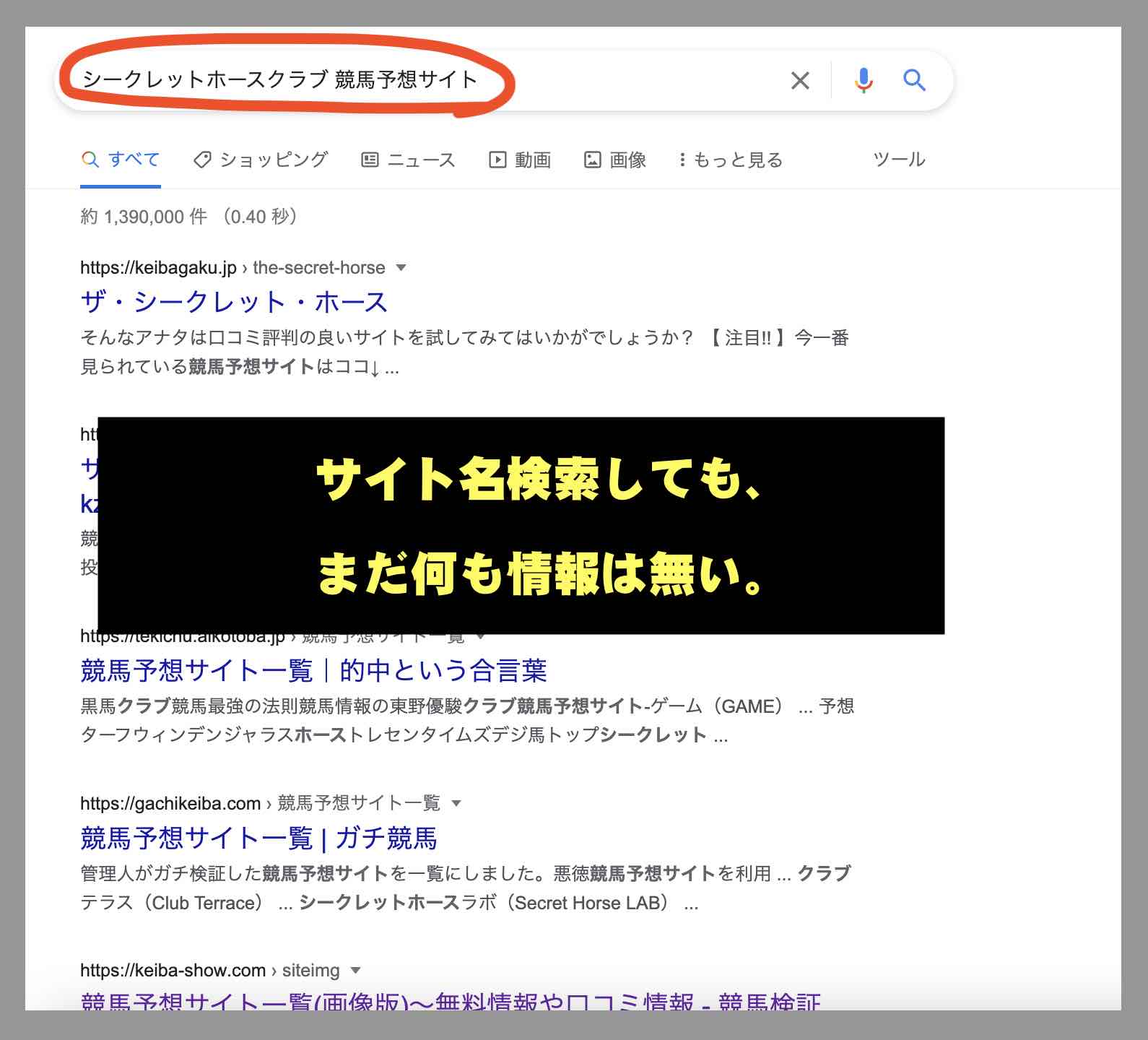This screenshot has height=1040, width=1148.
Task: Clear the search query with the X icon
Action: click(800, 80)
